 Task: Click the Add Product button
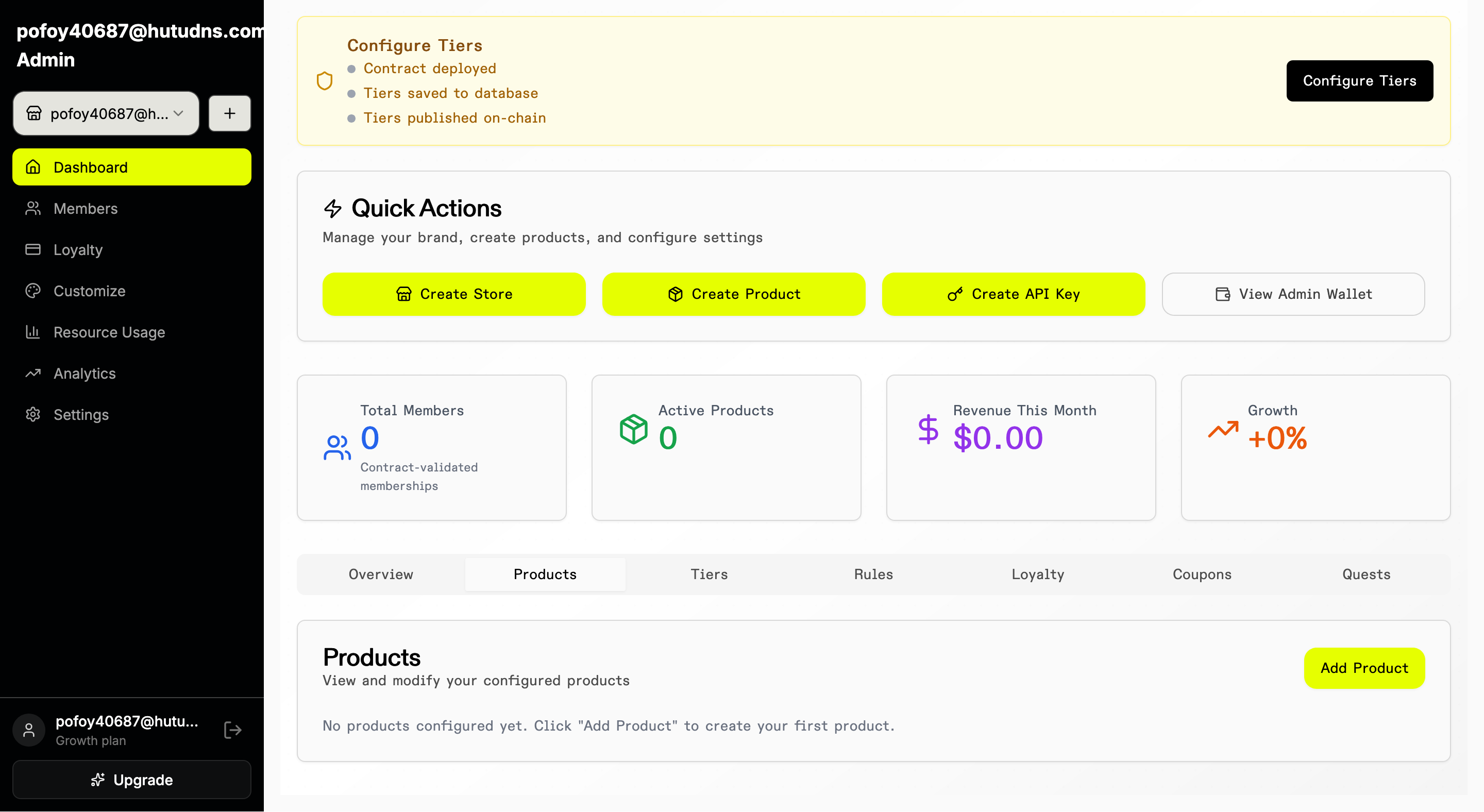click(1363, 668)
